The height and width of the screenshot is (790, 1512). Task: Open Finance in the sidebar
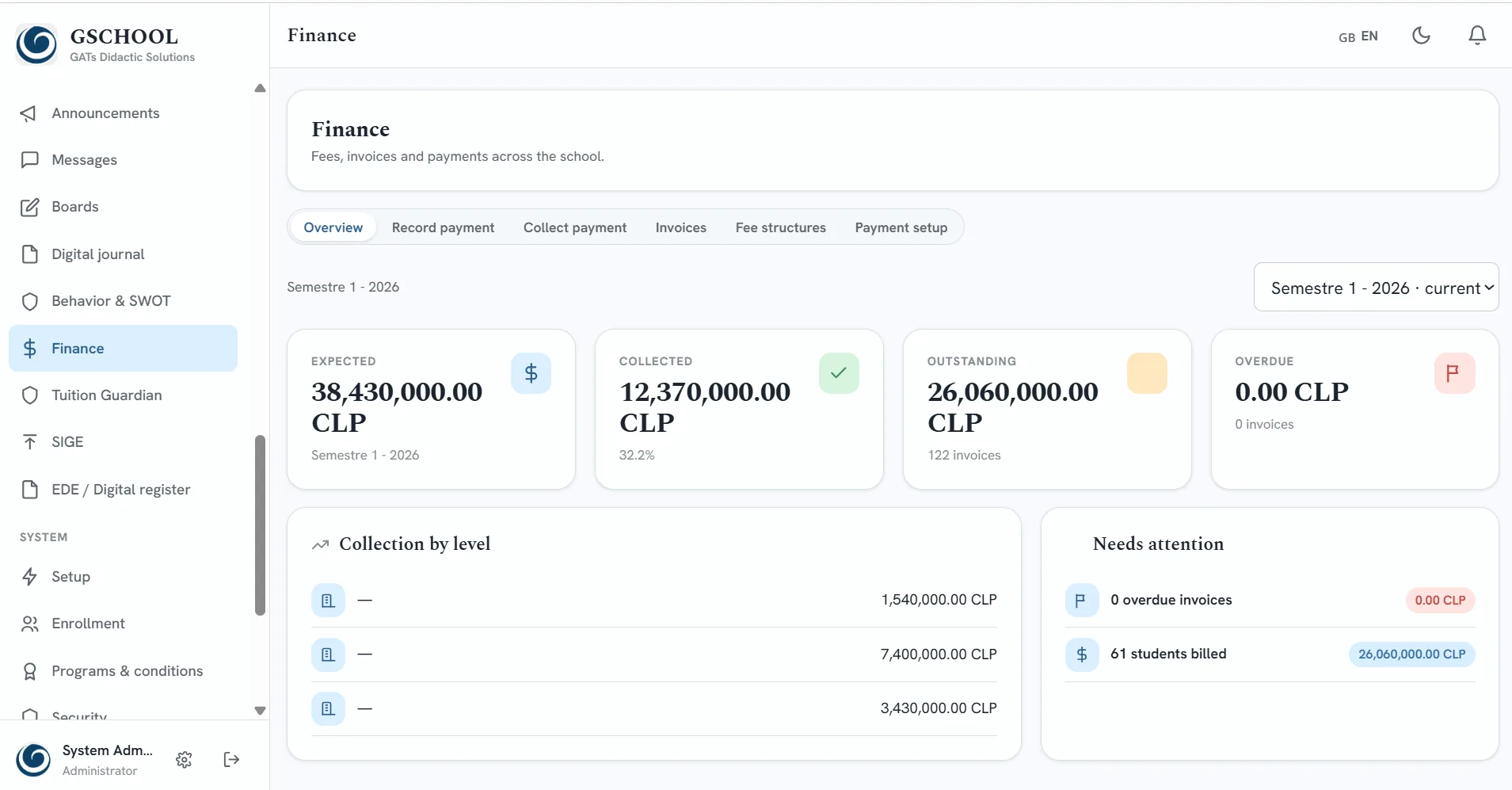pyautogui.click(x=123, y=349)
